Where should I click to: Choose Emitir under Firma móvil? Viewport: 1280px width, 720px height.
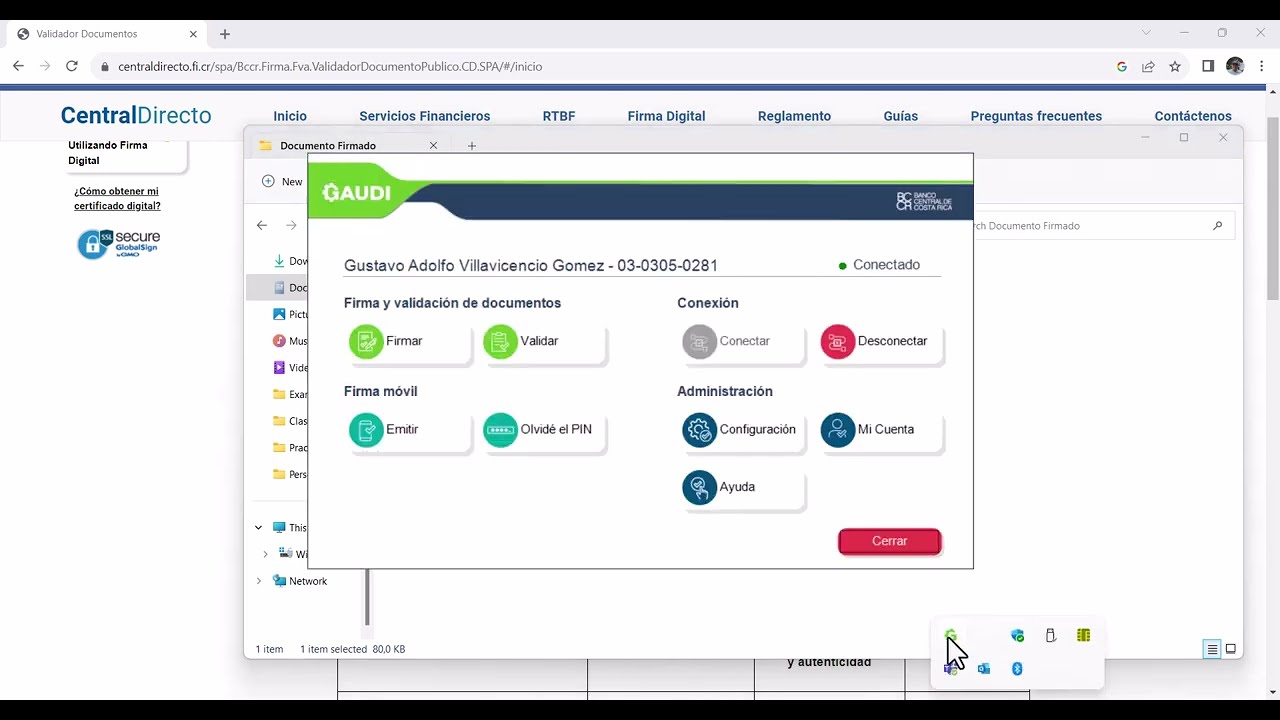coord(409,430)
